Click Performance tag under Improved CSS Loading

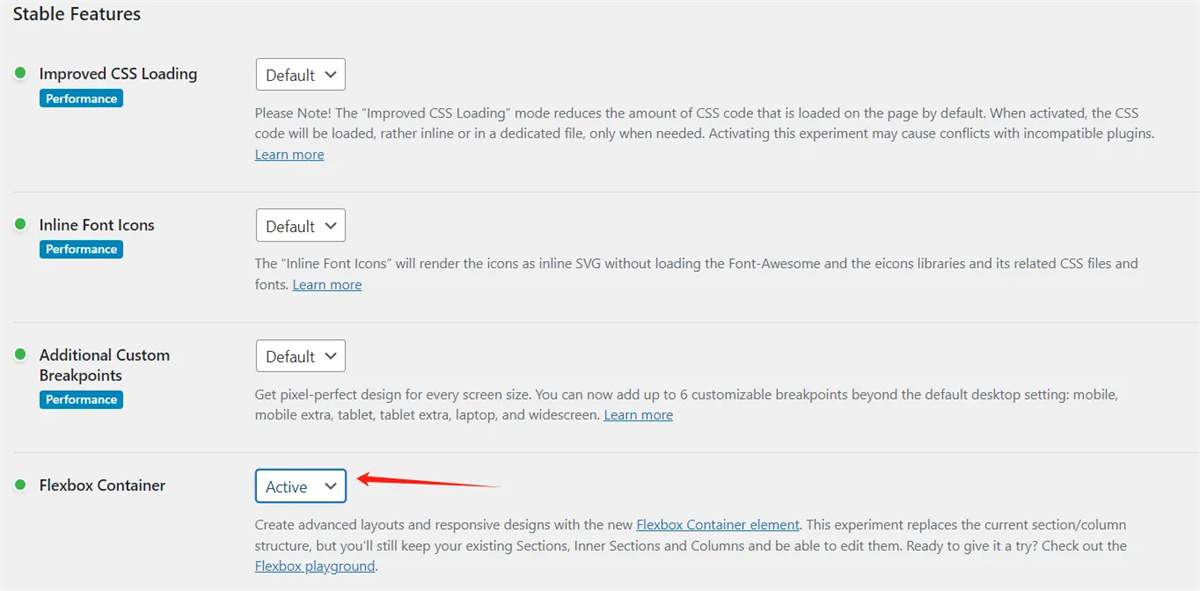tap(81, 98)
